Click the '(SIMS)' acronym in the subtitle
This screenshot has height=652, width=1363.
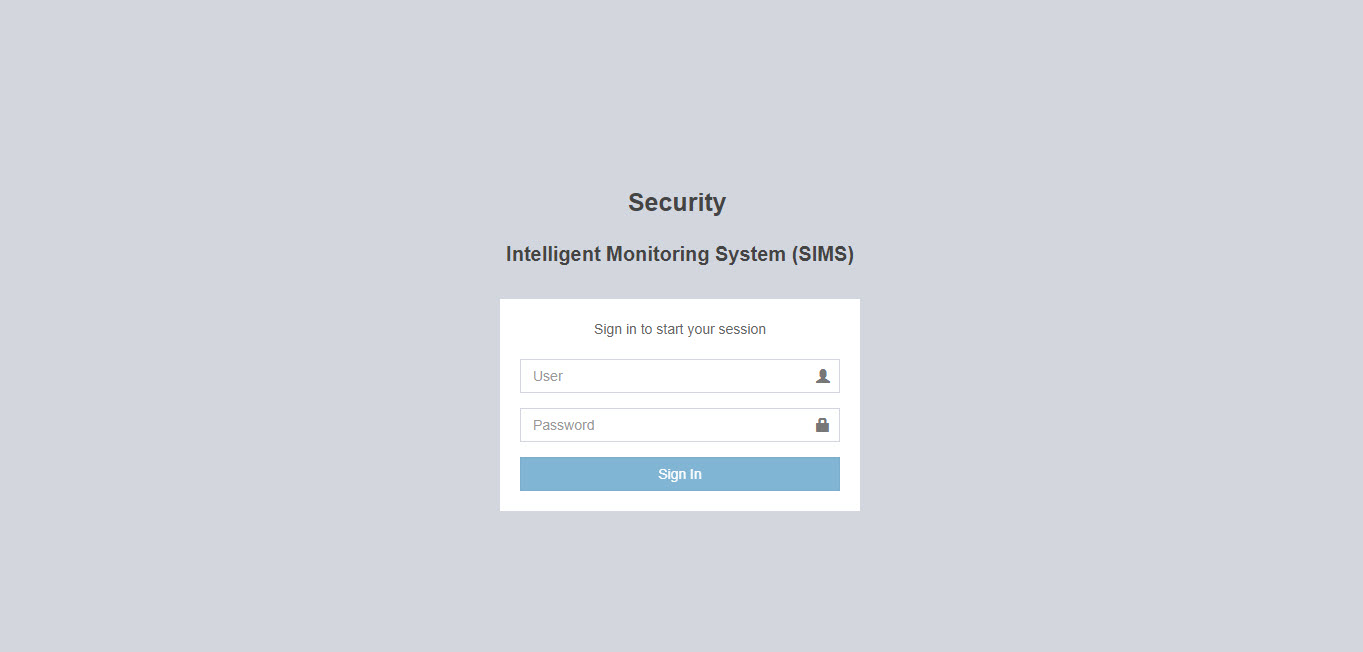[x=823, y=254]
